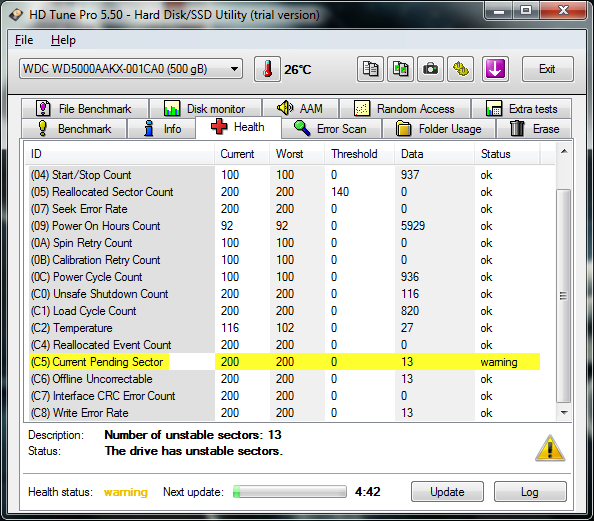Click the 'Number of unstable sectors: 13' description
594x521 pixels.
click(193, 435)
